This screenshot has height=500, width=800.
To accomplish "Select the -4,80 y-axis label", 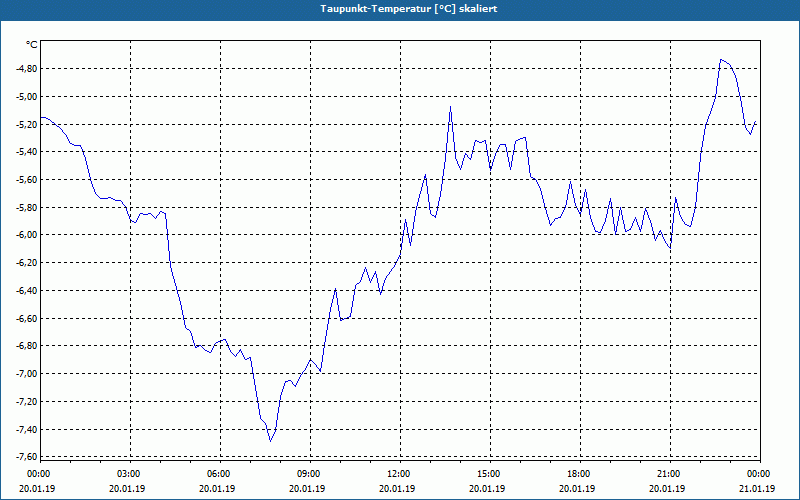I will point(27,69).
